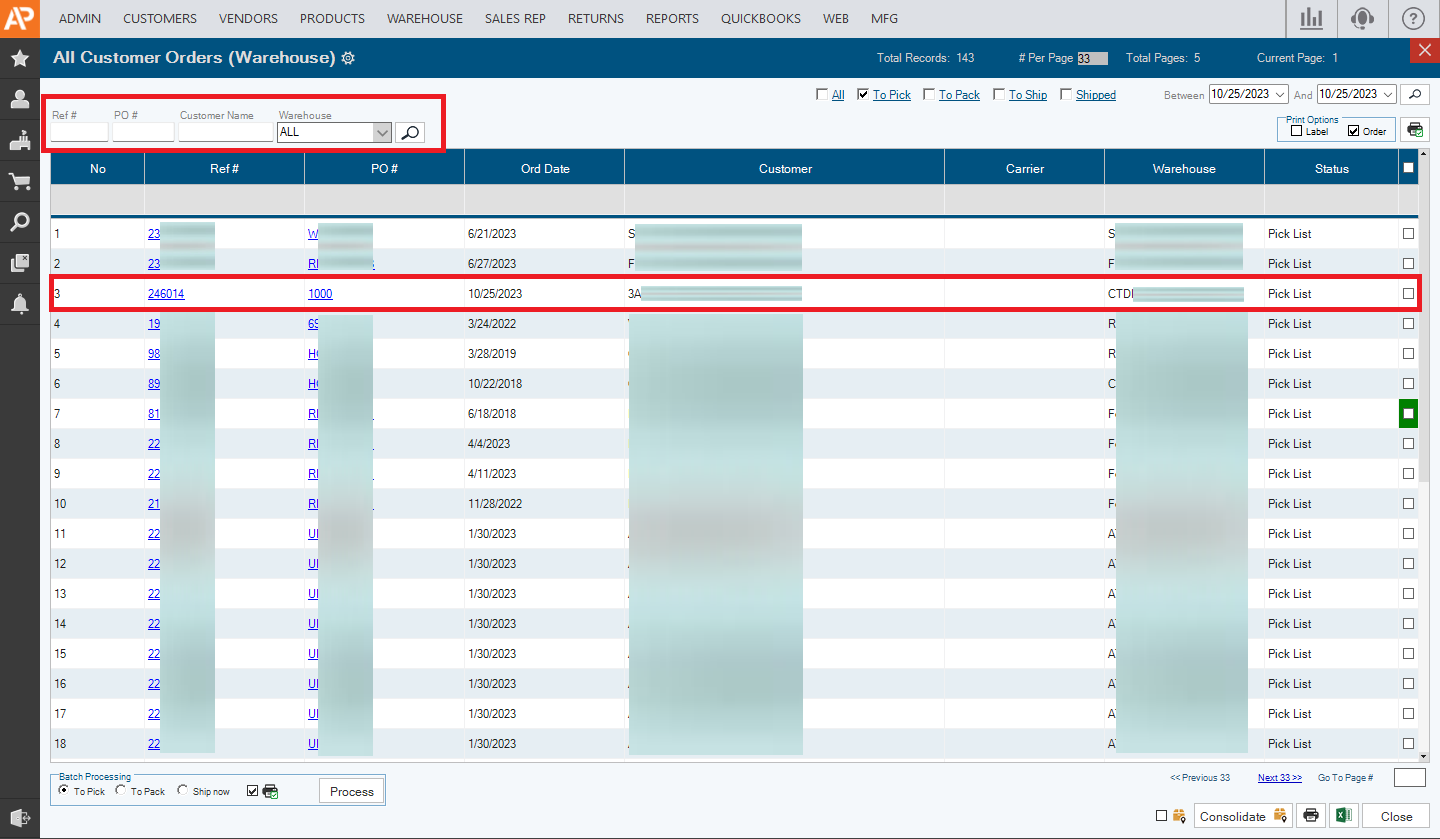Image resolution: width=1440 pixels, height=839 pixels.
Task: Open order reference 246014 link
Action: [166, 294]
